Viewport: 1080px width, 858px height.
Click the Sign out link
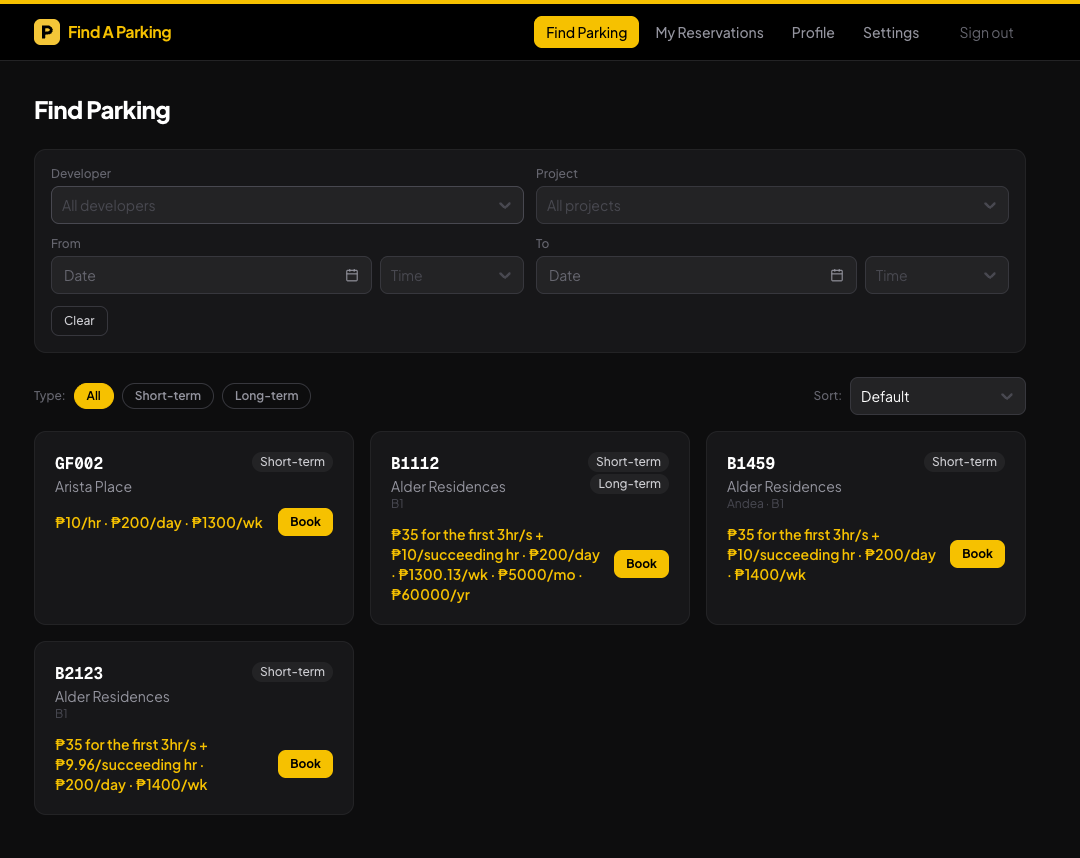986,32
